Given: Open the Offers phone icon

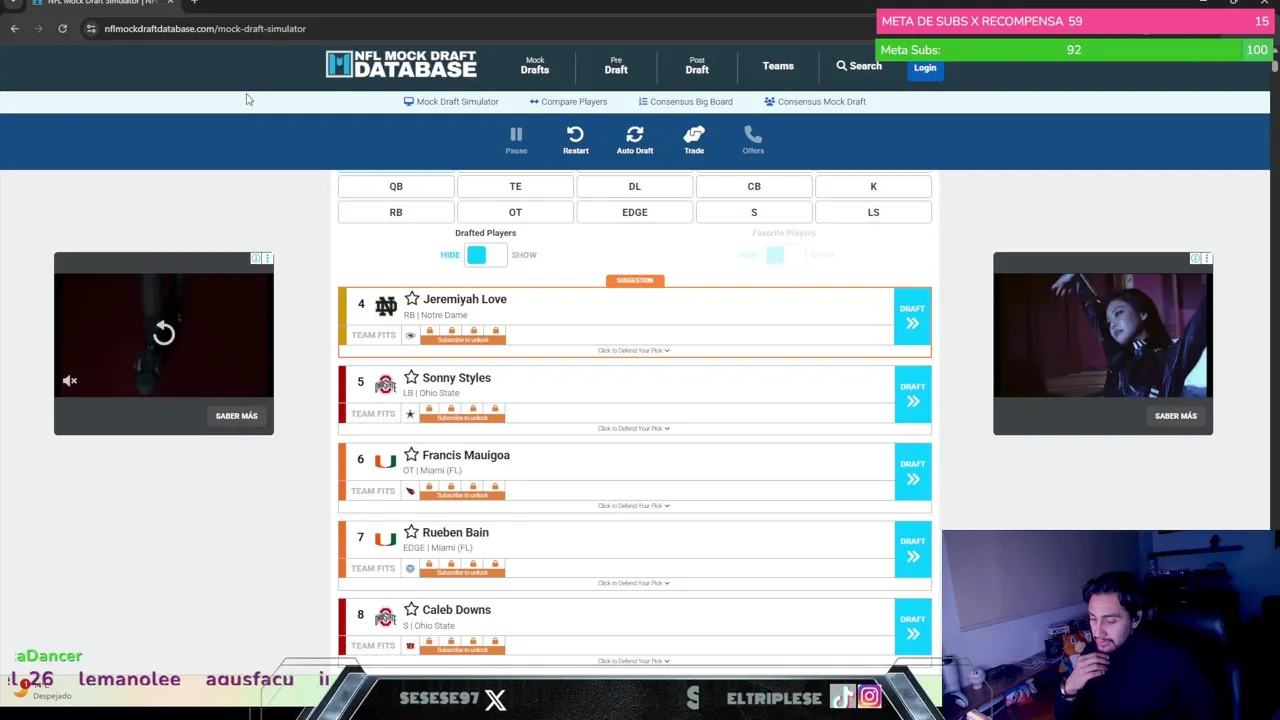Looking at the screenshot, I should (753, 140).
